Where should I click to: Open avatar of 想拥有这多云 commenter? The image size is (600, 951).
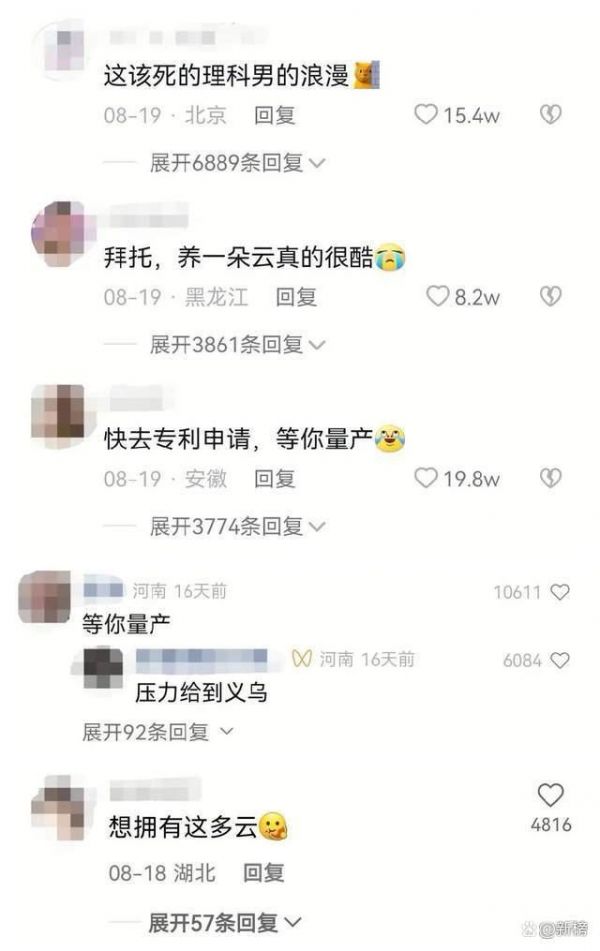coord(63,807)
